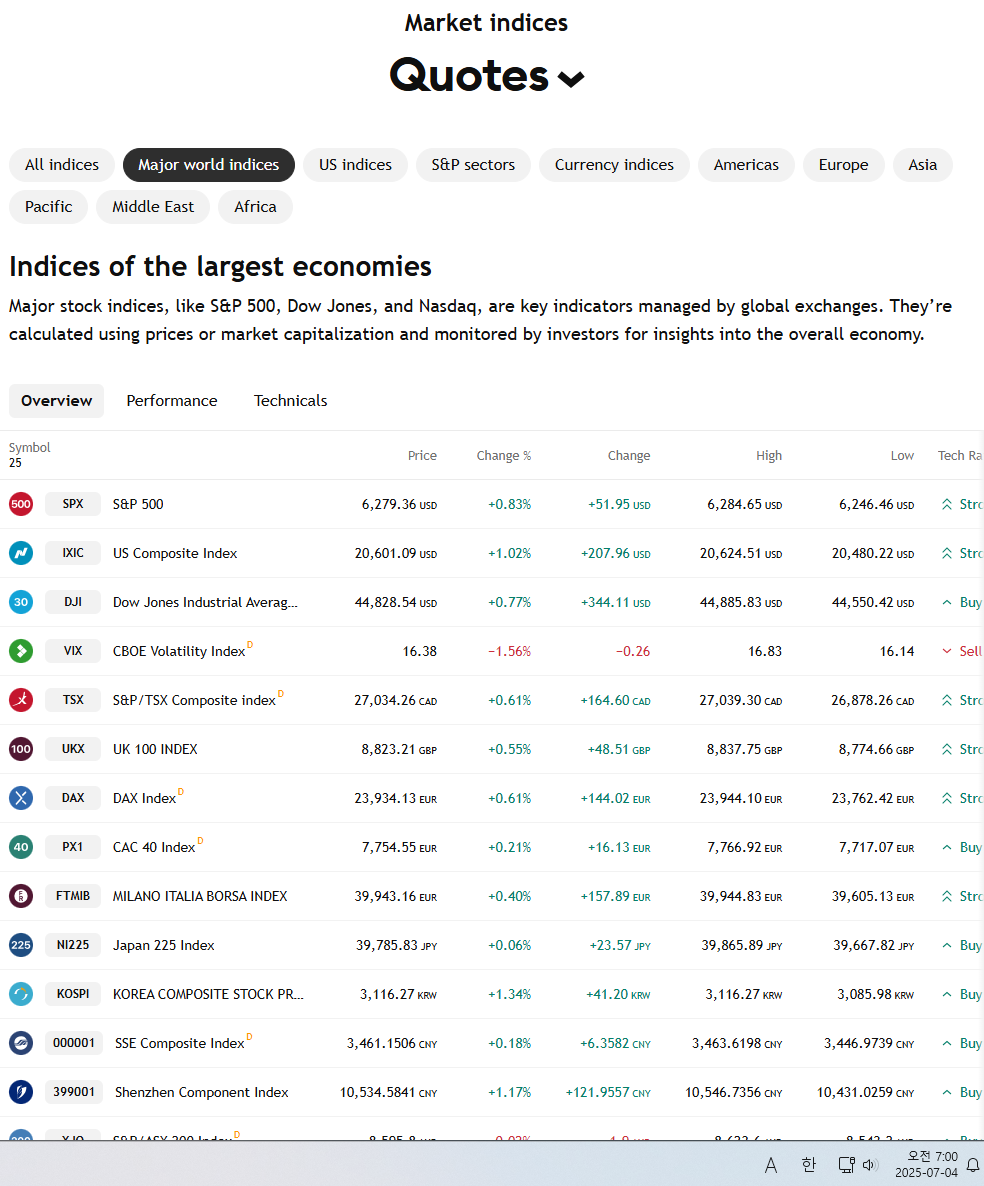Open the Quotes dropdown chevron
The image size is (984, 1186).
click(x=571, y=79)
